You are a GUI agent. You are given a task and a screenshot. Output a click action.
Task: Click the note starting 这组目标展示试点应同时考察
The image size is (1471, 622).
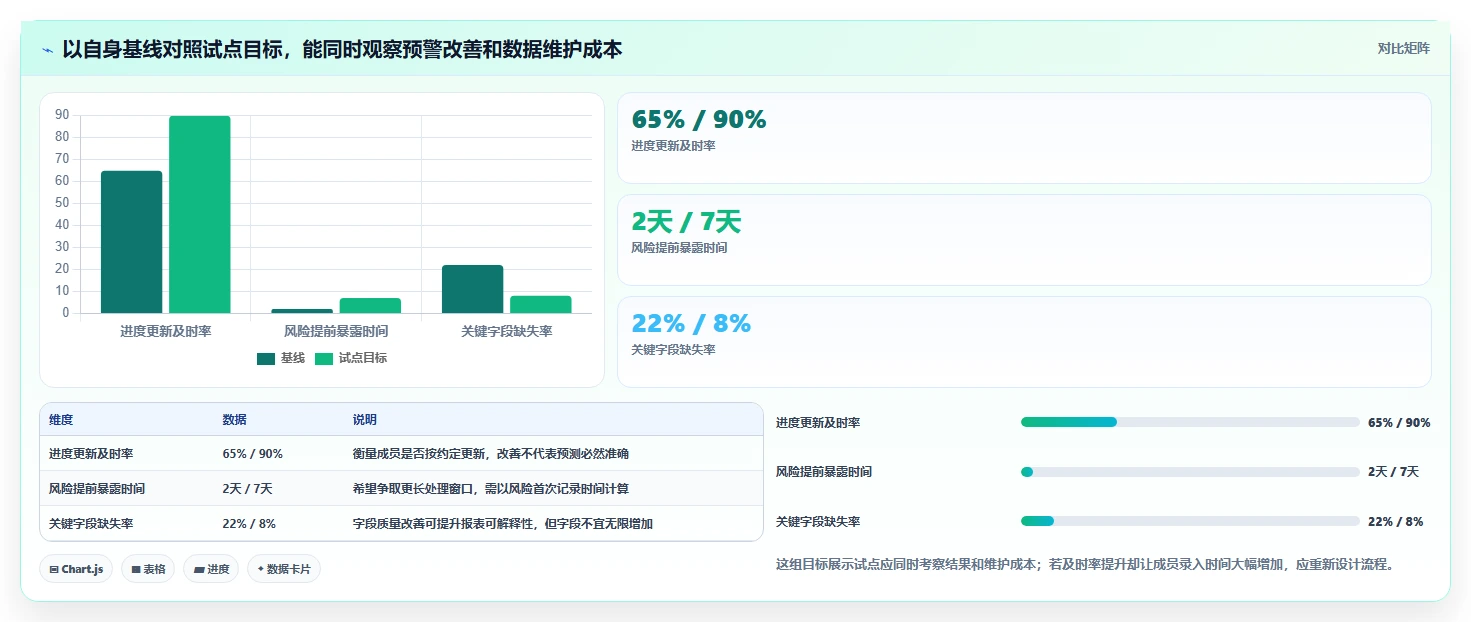pyautogui.click(x=1085, y=564)
